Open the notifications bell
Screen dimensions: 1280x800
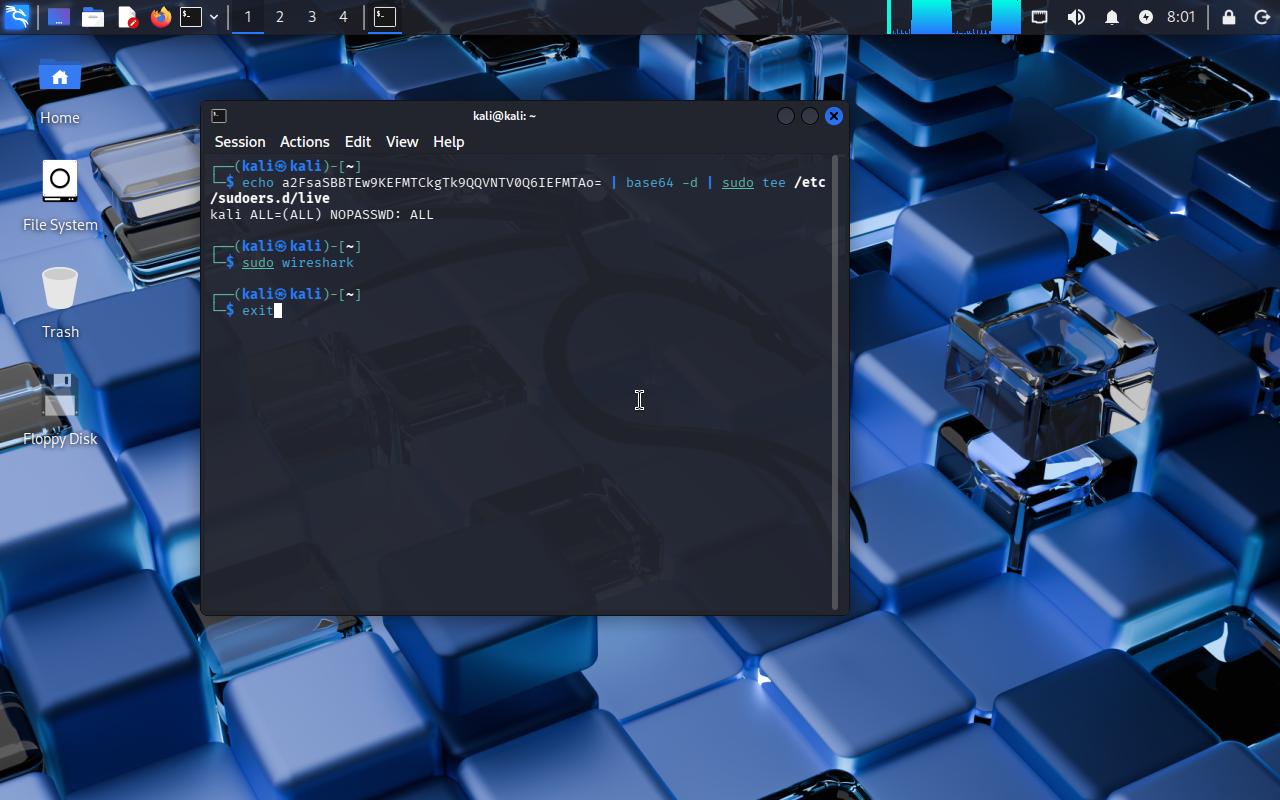coord(1111,17)
